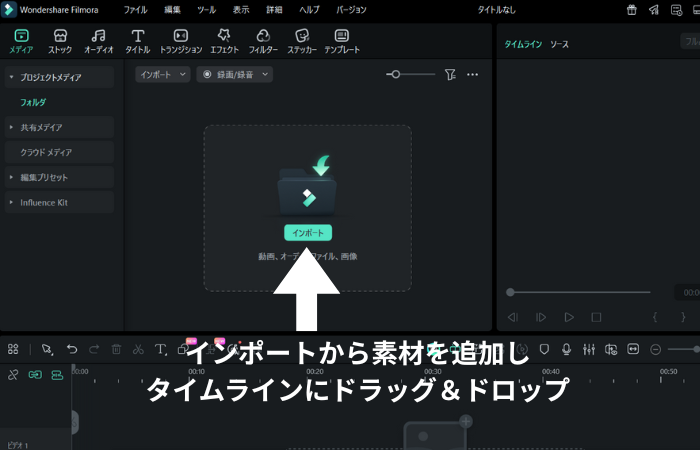Toggle the unlink chain icon
Screen dimensions: 700x450
13,375
